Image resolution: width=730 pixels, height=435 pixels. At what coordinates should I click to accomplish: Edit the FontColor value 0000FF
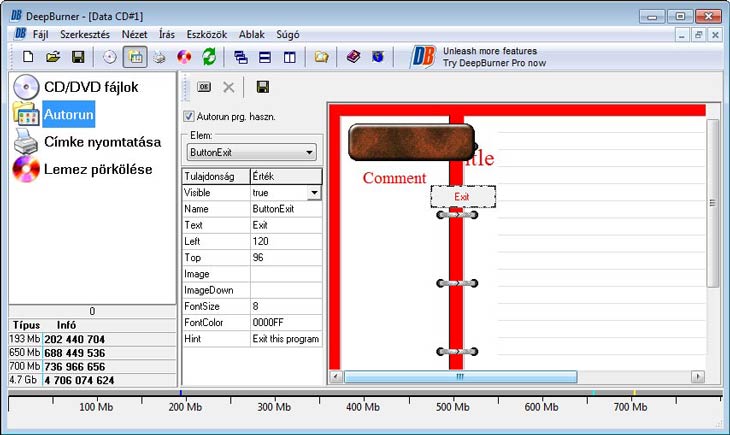[x=285, y=322]
